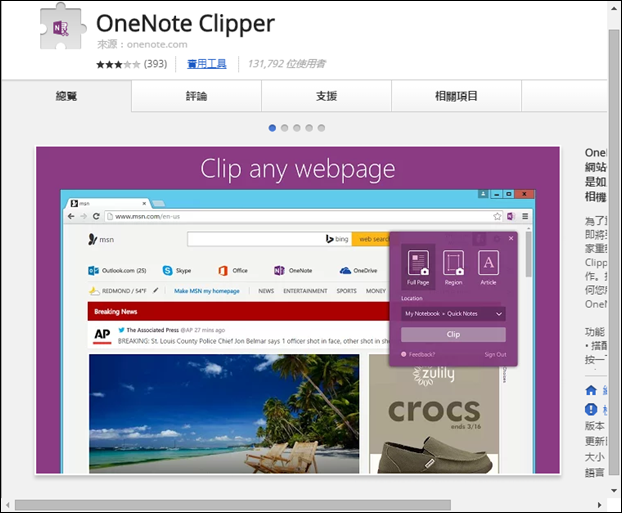Click the beach photo on msn
622x513 pixels.
[x=224, y=413]
